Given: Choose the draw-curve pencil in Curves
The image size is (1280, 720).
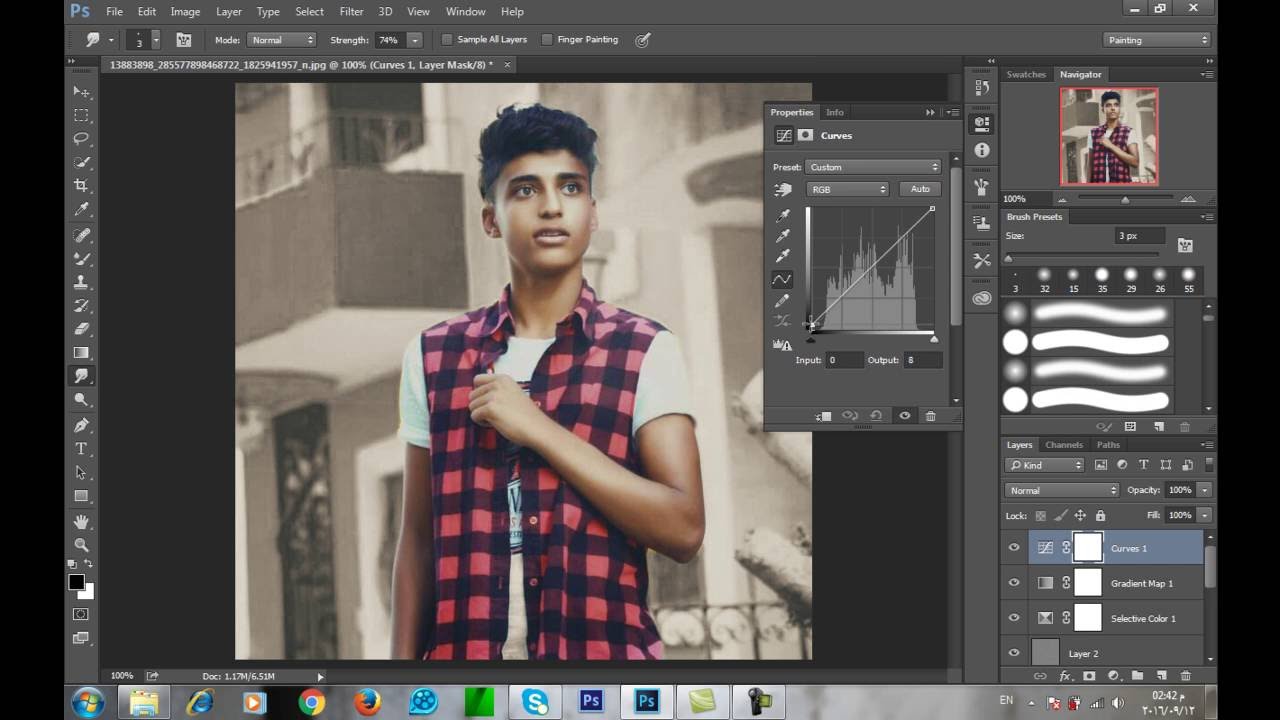Looking at the screenshot, I should (783, 301).
